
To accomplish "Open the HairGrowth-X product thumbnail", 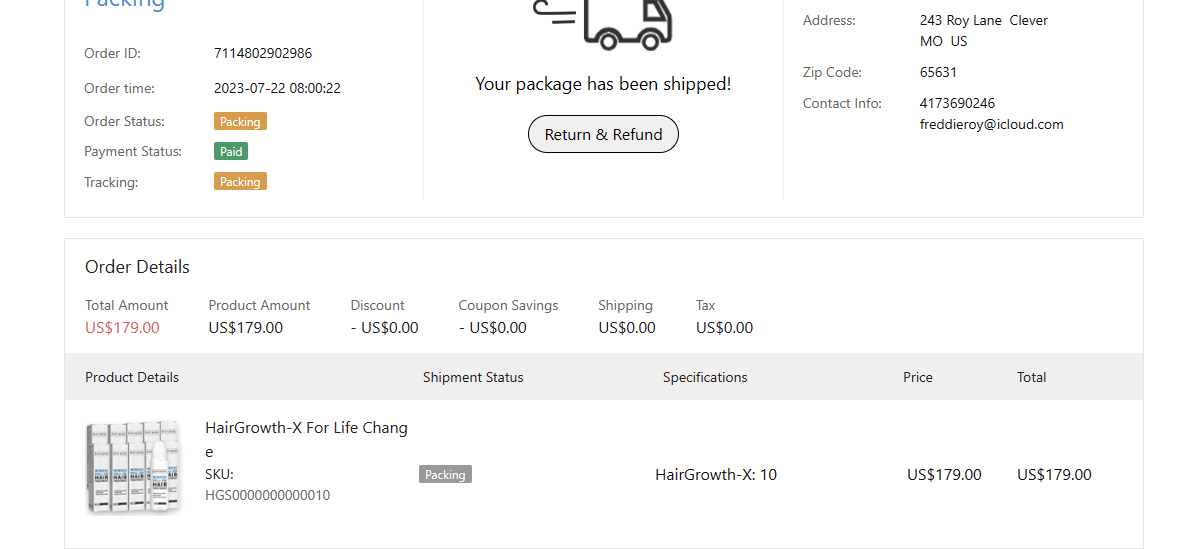I will coord(134,467).
